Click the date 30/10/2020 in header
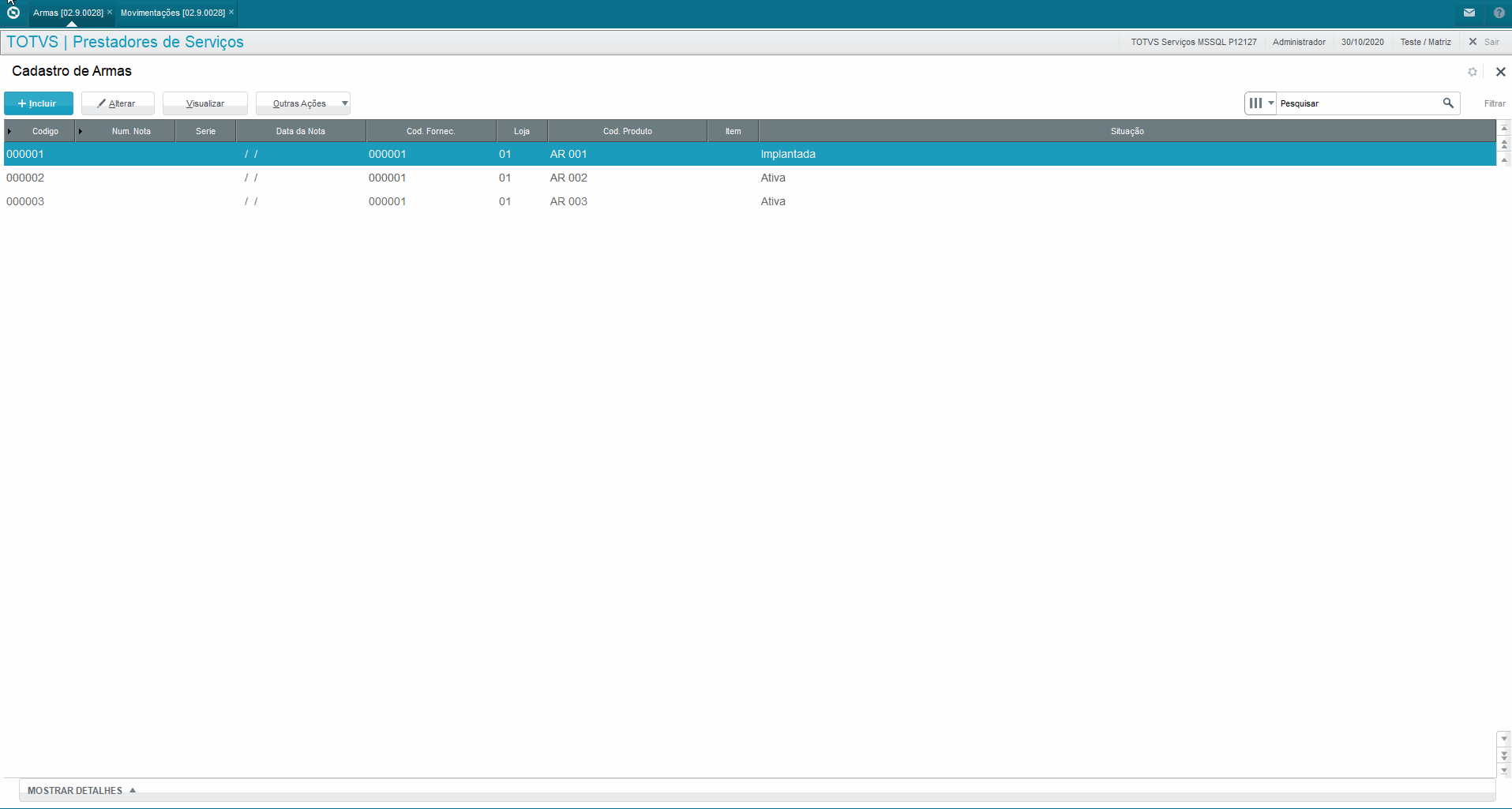 (x=1362, y=42)
